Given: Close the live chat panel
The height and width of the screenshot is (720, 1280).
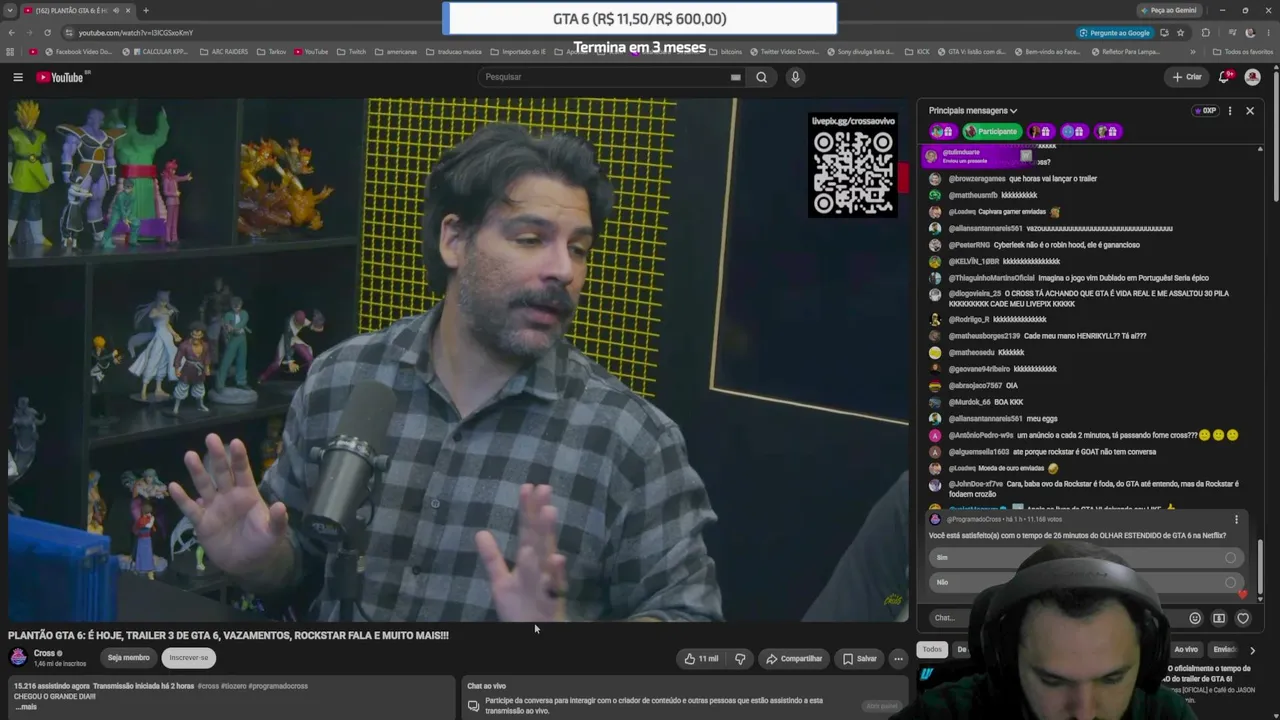Looking at the screenshot, I should pyautogui.click(x=1250, y=111).
